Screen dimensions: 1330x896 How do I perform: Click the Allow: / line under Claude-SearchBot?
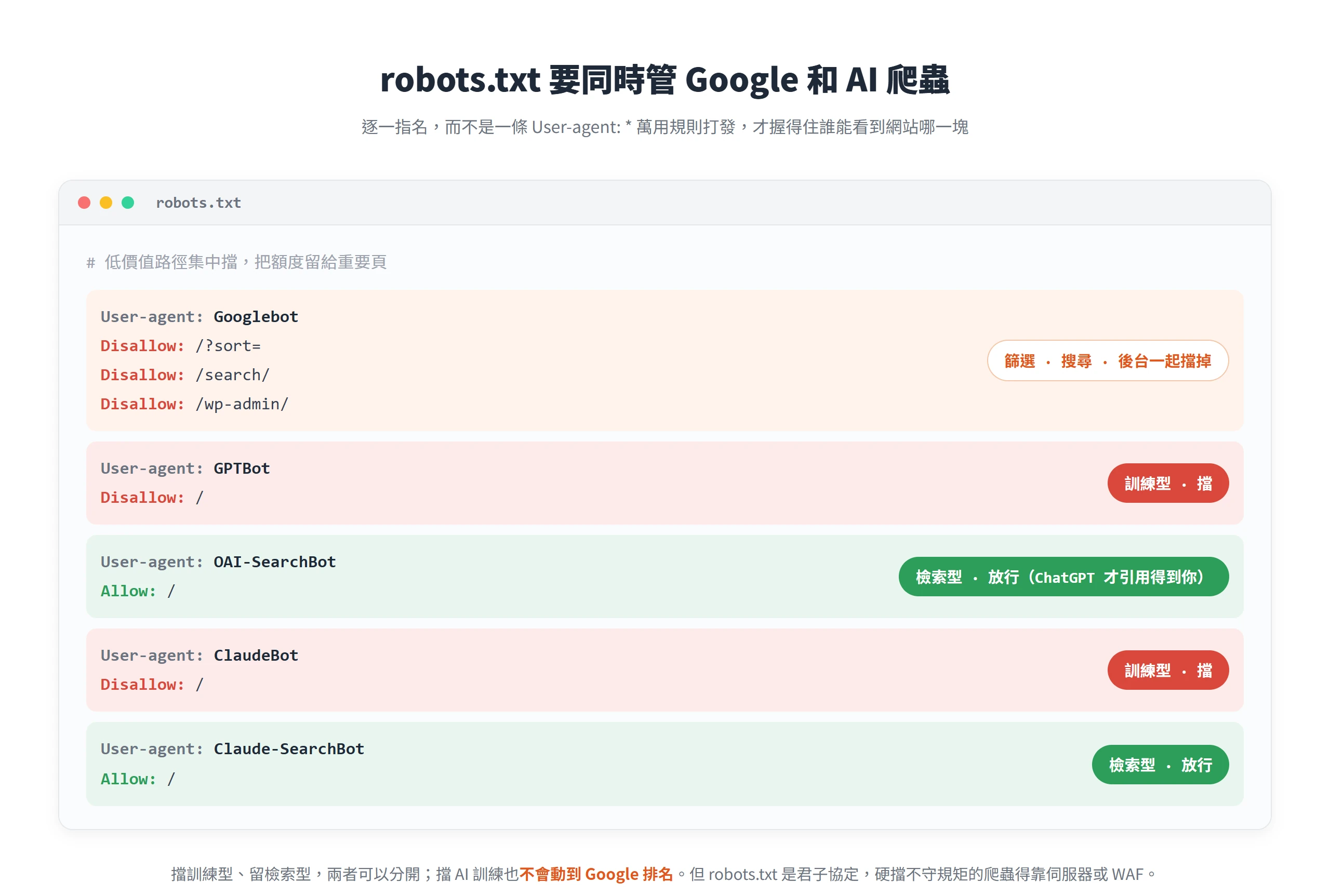138,780
